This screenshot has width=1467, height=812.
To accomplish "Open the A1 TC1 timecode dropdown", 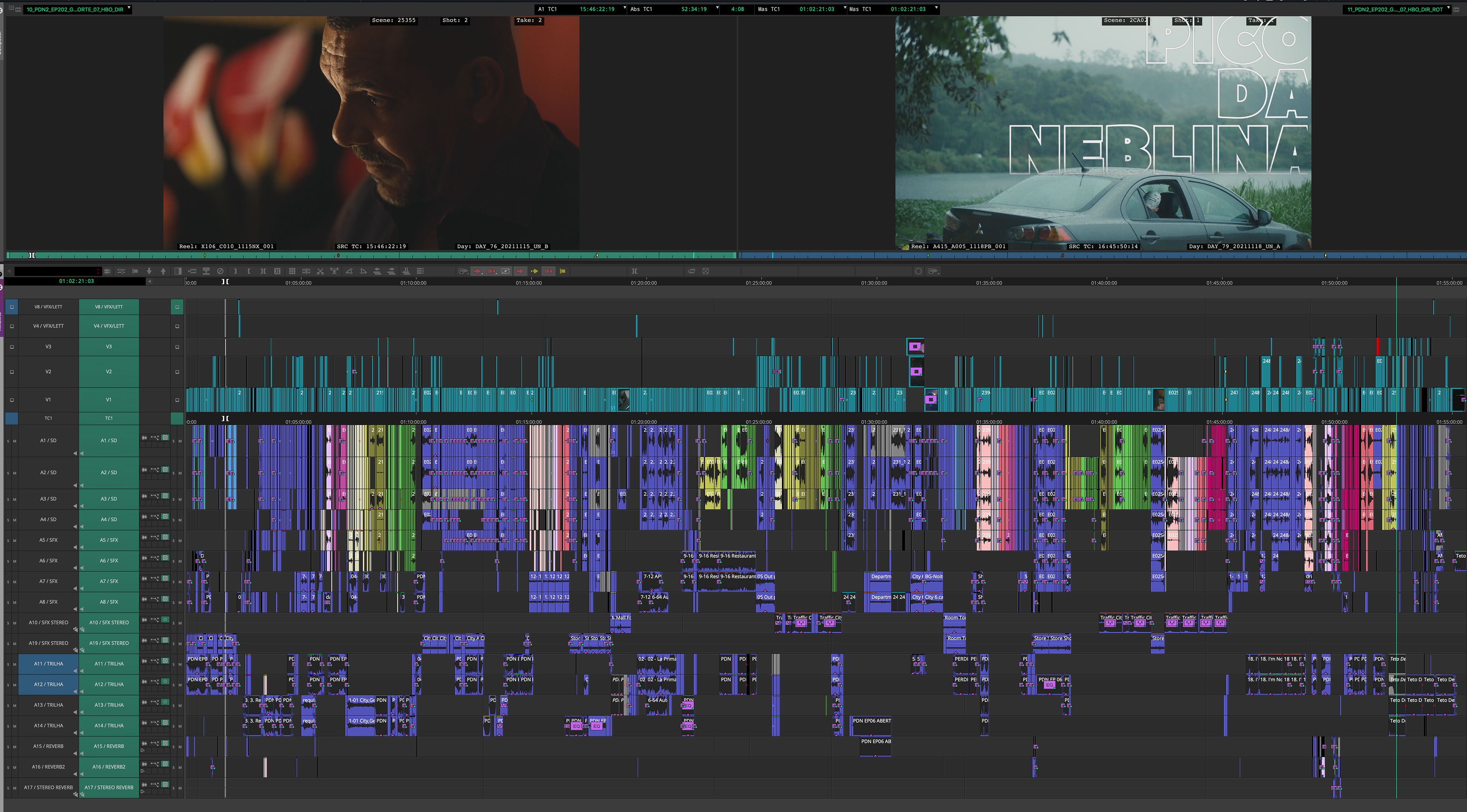I will (625, 8).
